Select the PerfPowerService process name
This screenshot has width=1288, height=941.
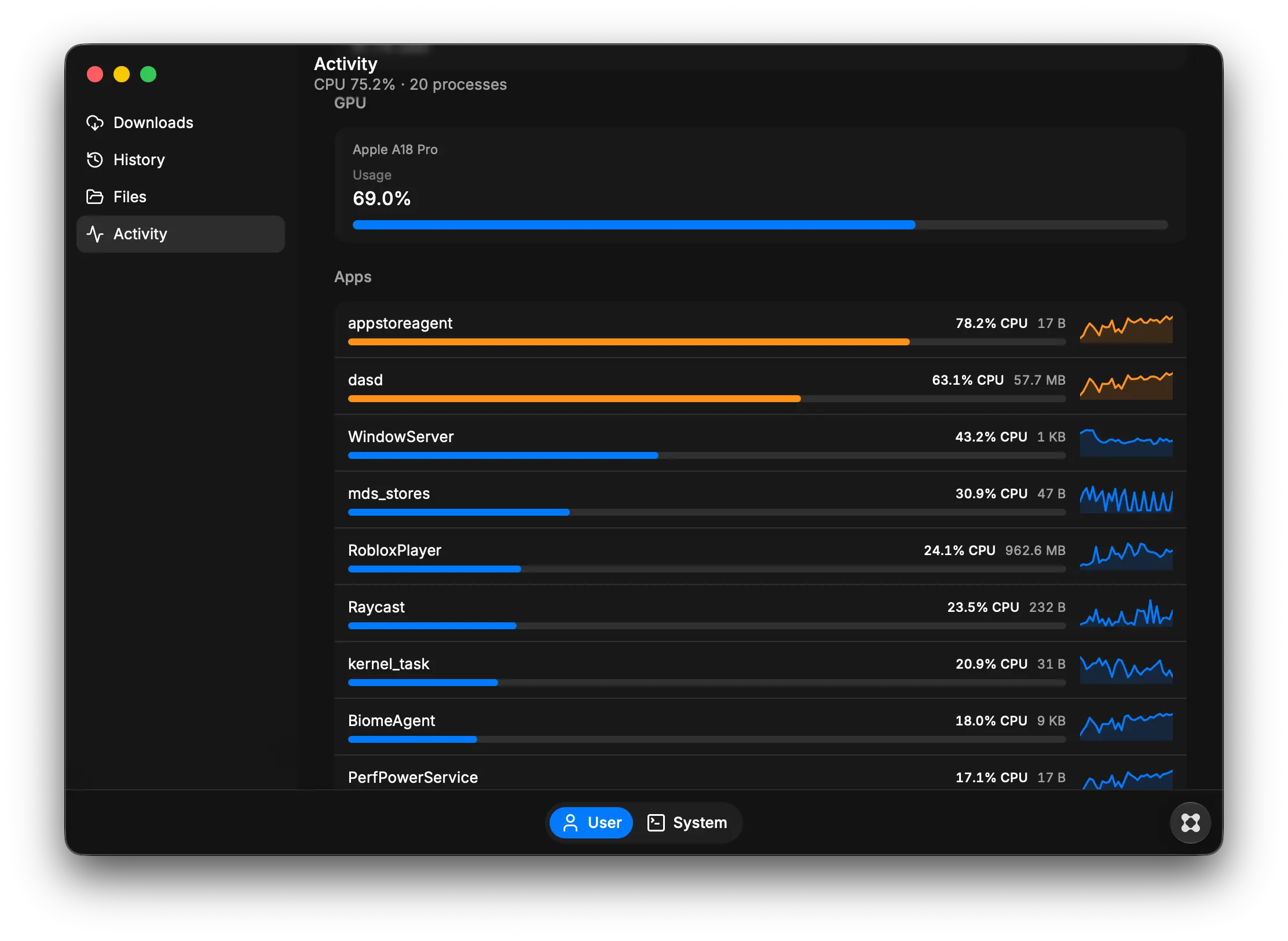[413, 778]
